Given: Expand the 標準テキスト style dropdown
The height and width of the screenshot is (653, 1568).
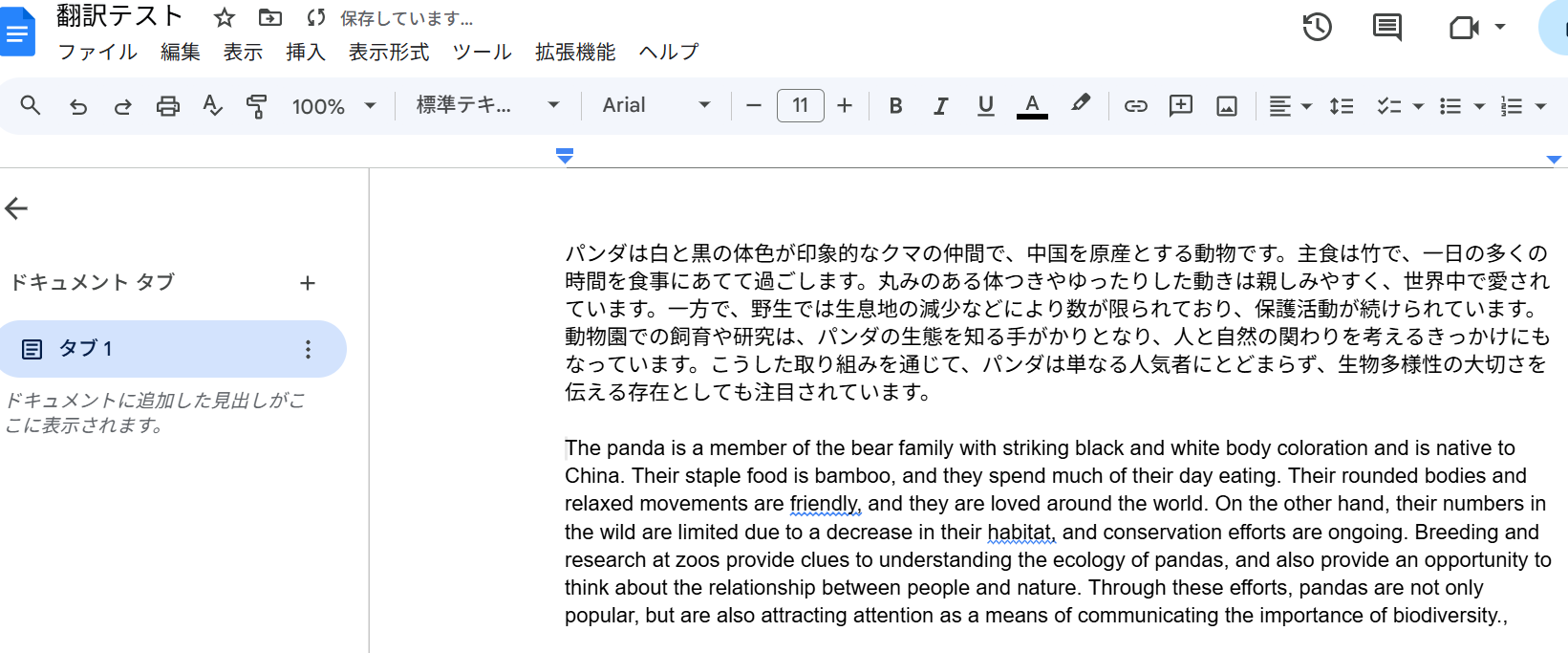Looking at the screenshot, I should 487,106.
